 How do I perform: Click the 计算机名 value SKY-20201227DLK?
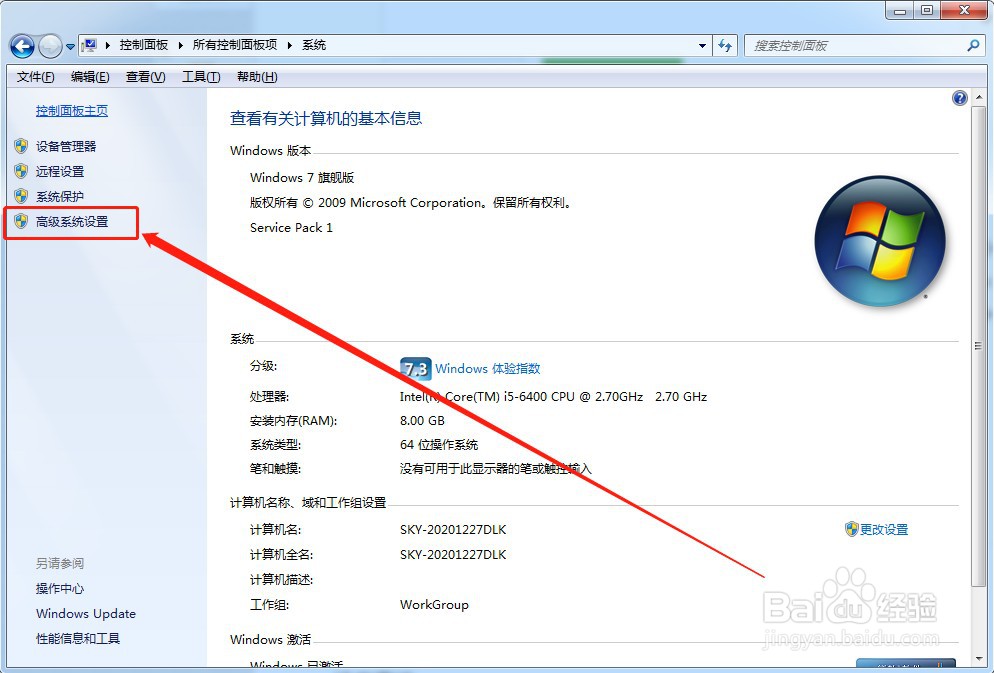pyautogui.click(x=453, y=530)
